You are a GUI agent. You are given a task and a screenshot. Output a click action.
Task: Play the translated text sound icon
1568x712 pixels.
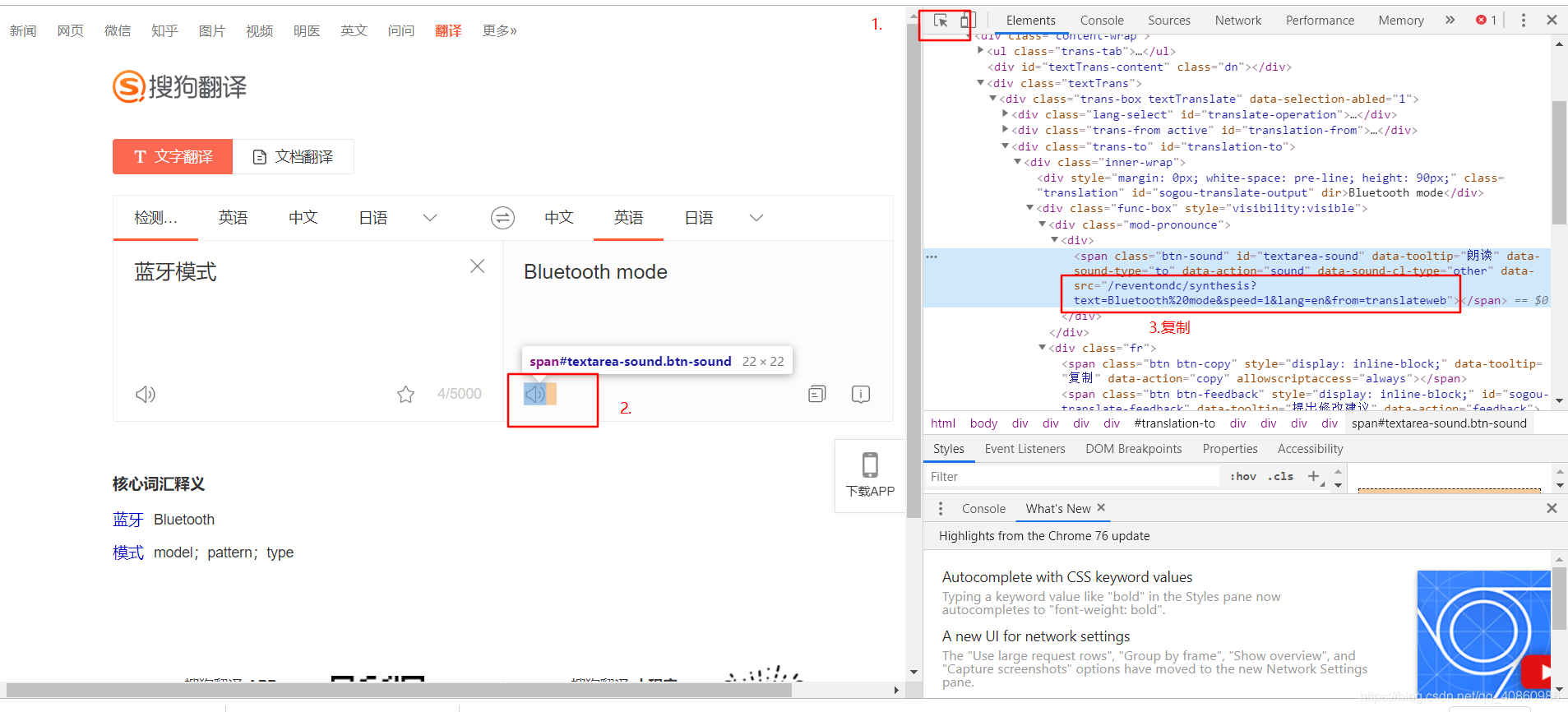click(x=535, y=394)
